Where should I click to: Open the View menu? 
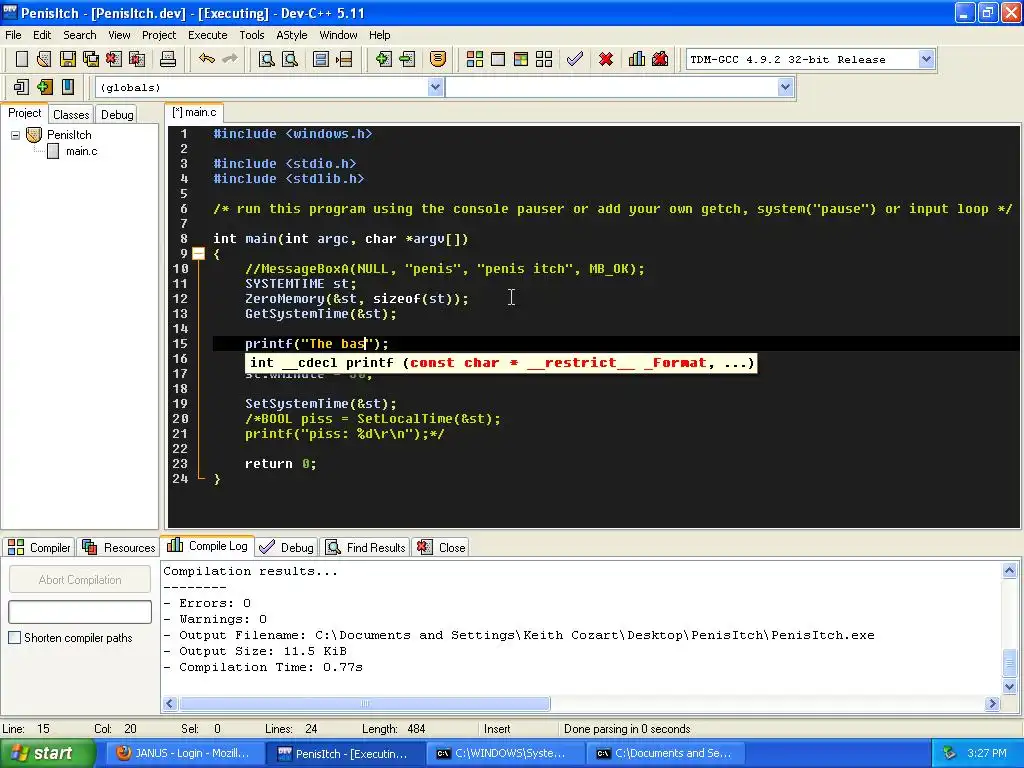[x=119, y=35]
